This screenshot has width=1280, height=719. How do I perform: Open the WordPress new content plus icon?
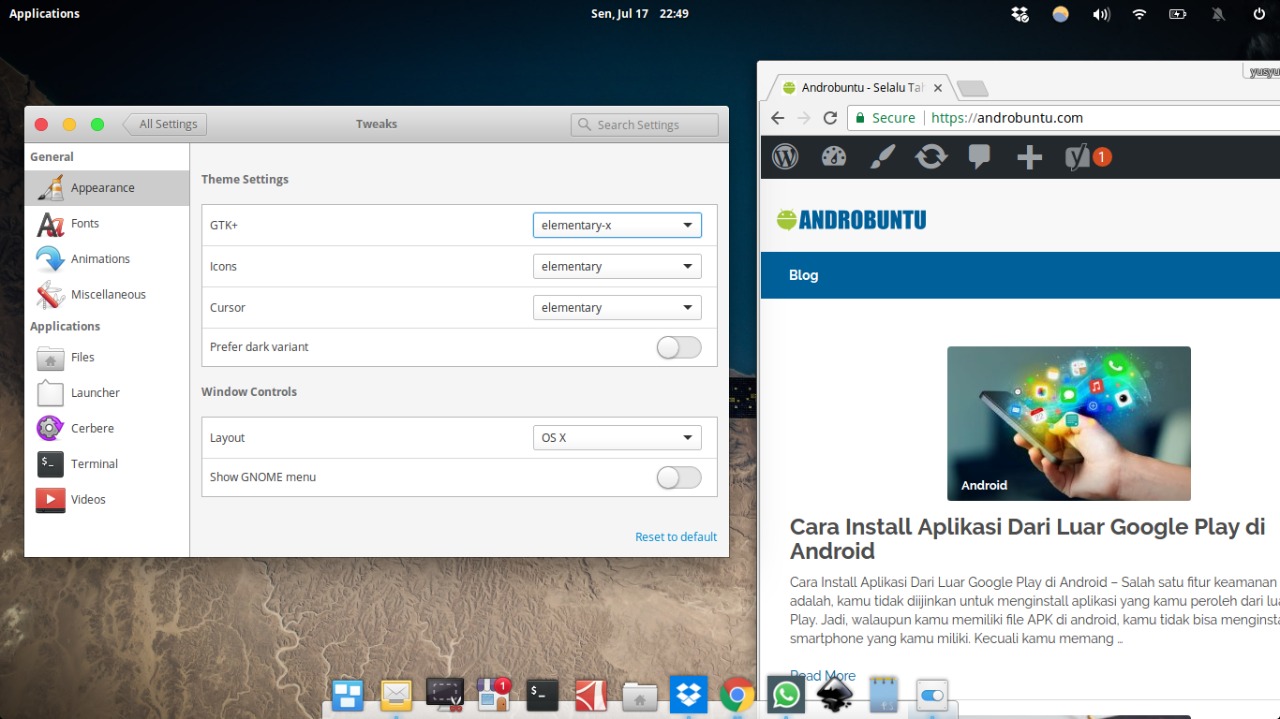(1029, 157)
